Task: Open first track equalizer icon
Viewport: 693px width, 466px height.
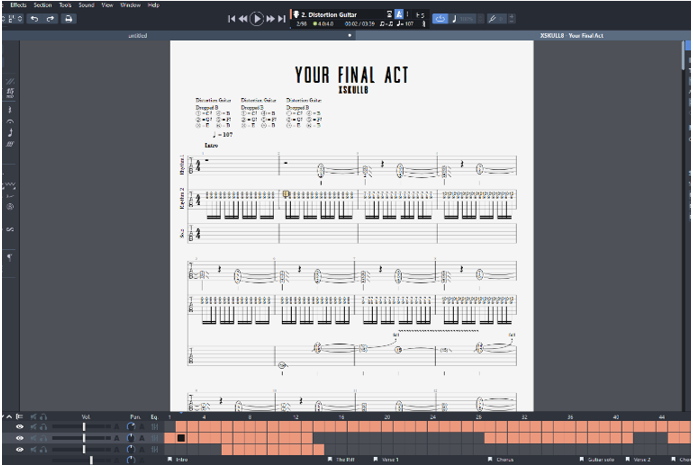Action: [x=155, y=427]
